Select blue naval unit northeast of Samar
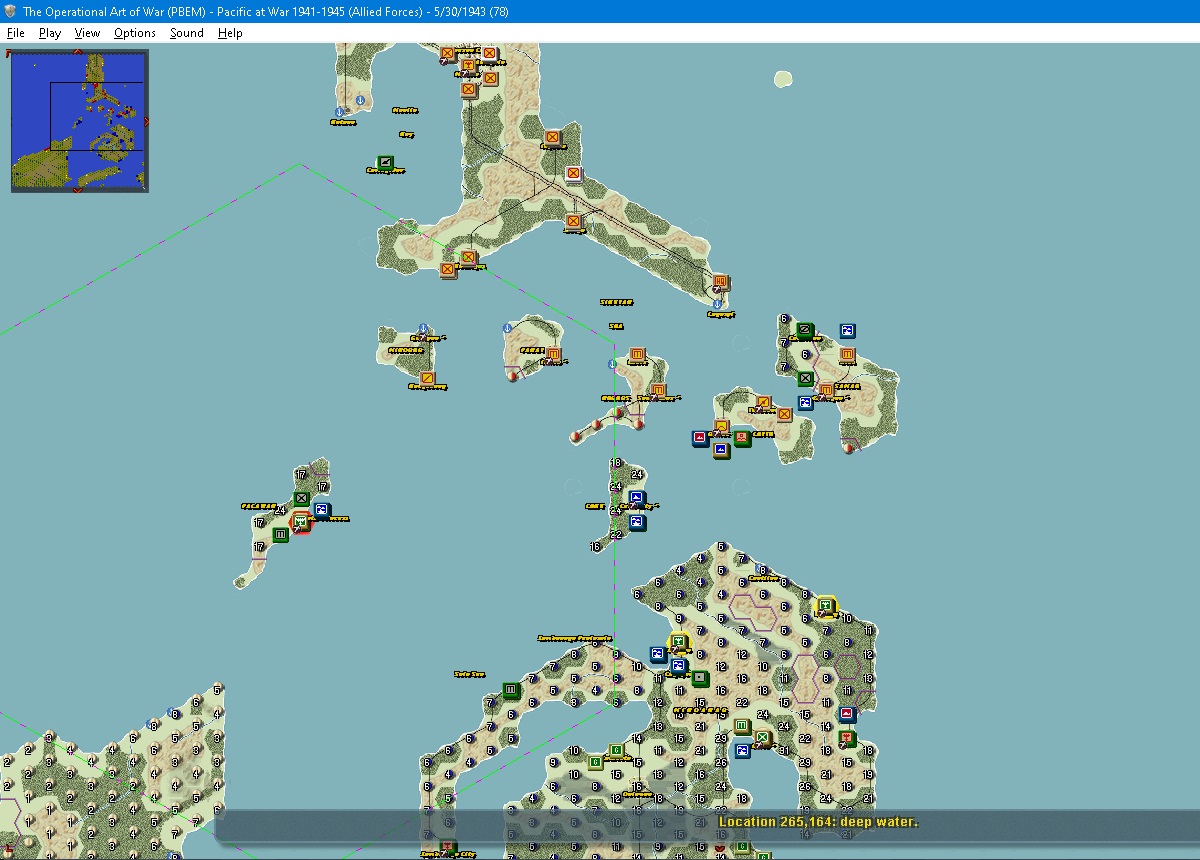 (847, 331)
